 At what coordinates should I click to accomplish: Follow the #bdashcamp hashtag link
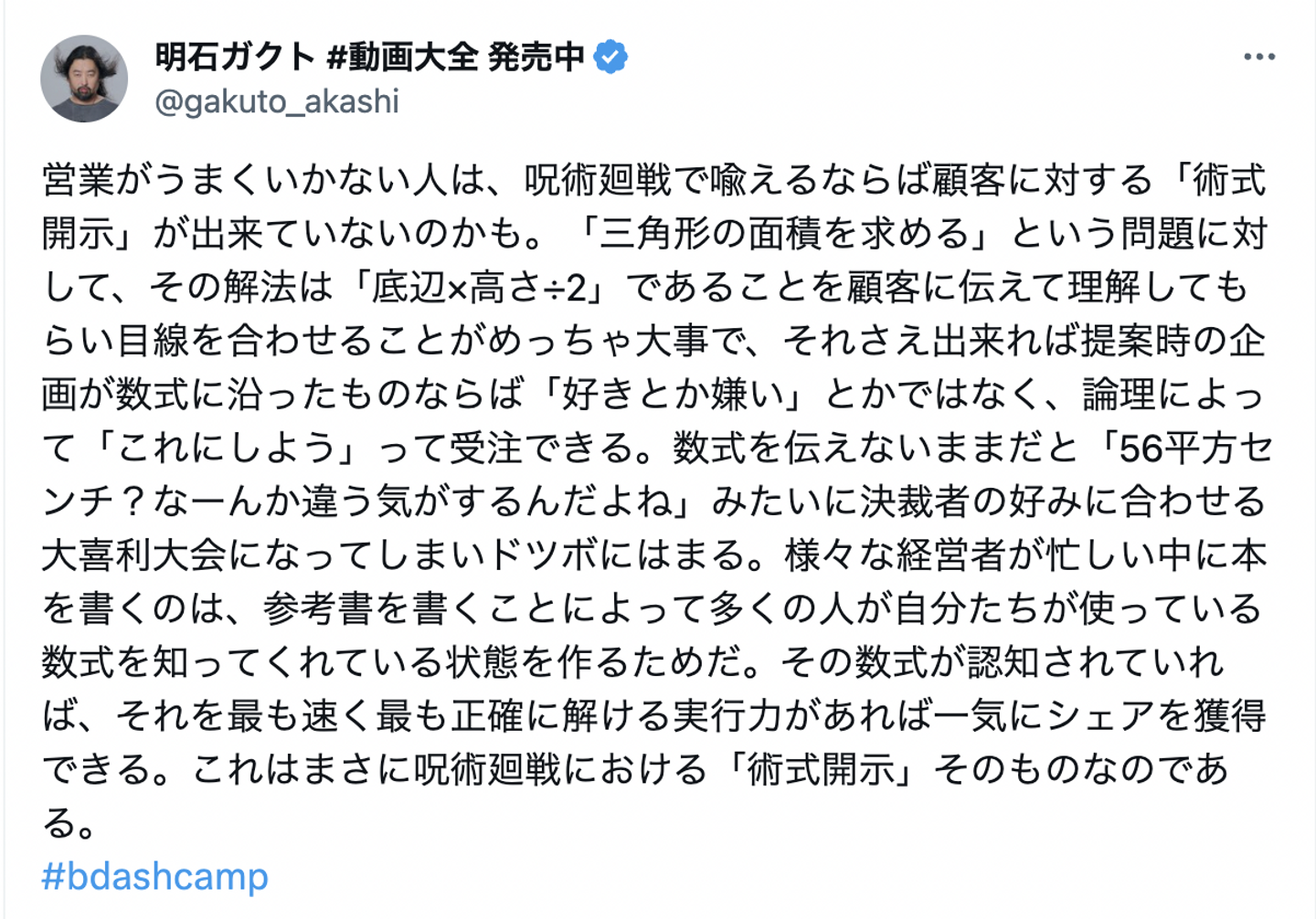point(155,877)
